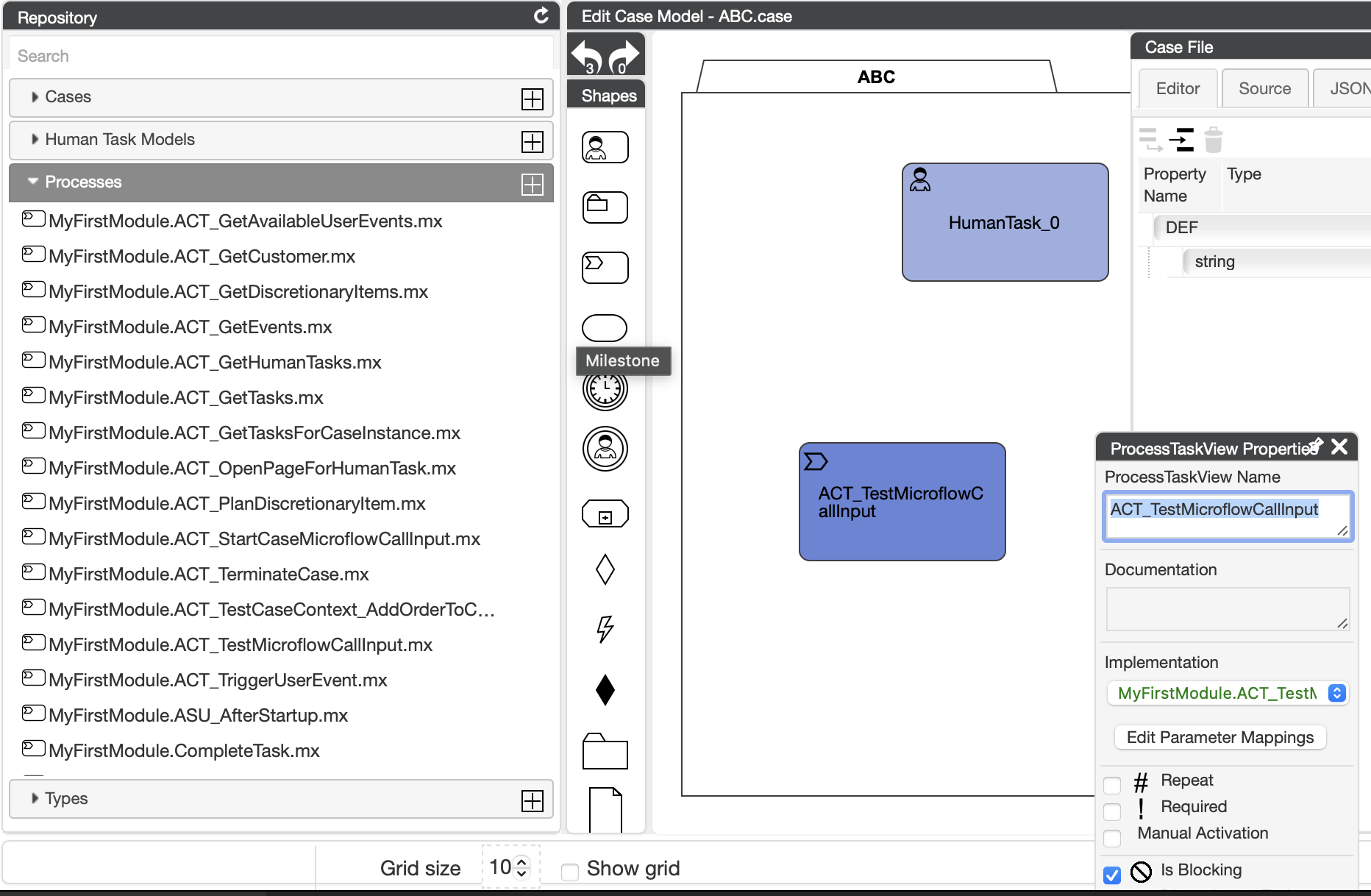Enable the Show grid checkbox
The height and width of the screenshot is (896, 1371).
point(570,872)
